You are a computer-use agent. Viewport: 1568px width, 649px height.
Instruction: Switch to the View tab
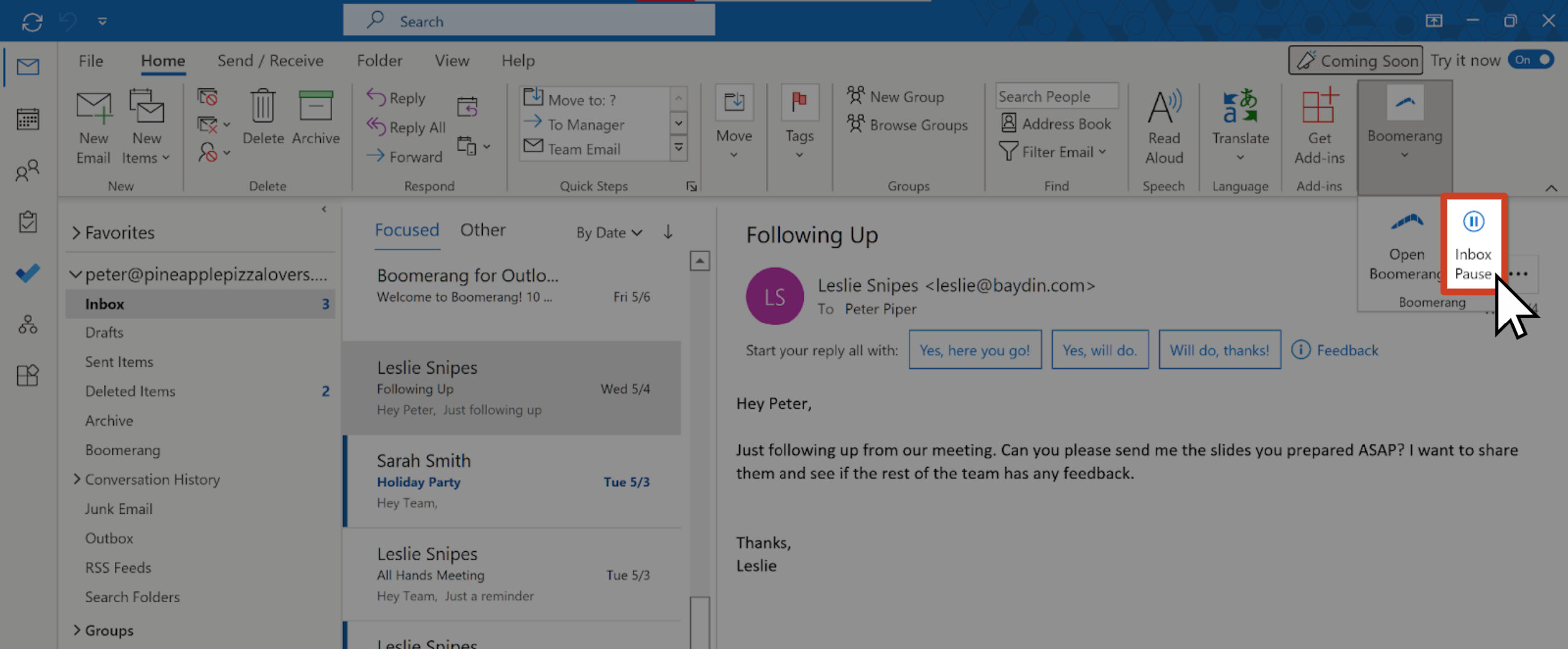pos(452,60)
